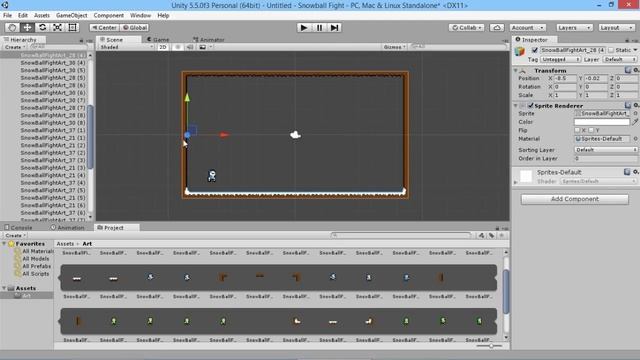The width and height of the screenshot is (640, 360).
Task: Open the Component menu
Action: [109, 15]
